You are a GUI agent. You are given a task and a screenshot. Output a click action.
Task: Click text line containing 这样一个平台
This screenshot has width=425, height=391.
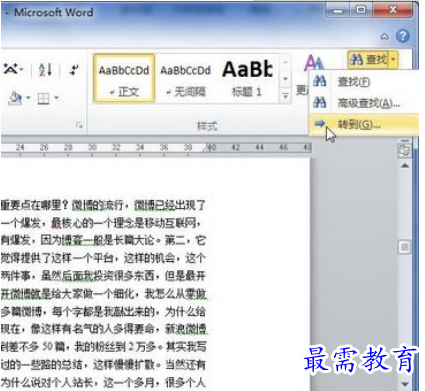(x=103, y=258)
